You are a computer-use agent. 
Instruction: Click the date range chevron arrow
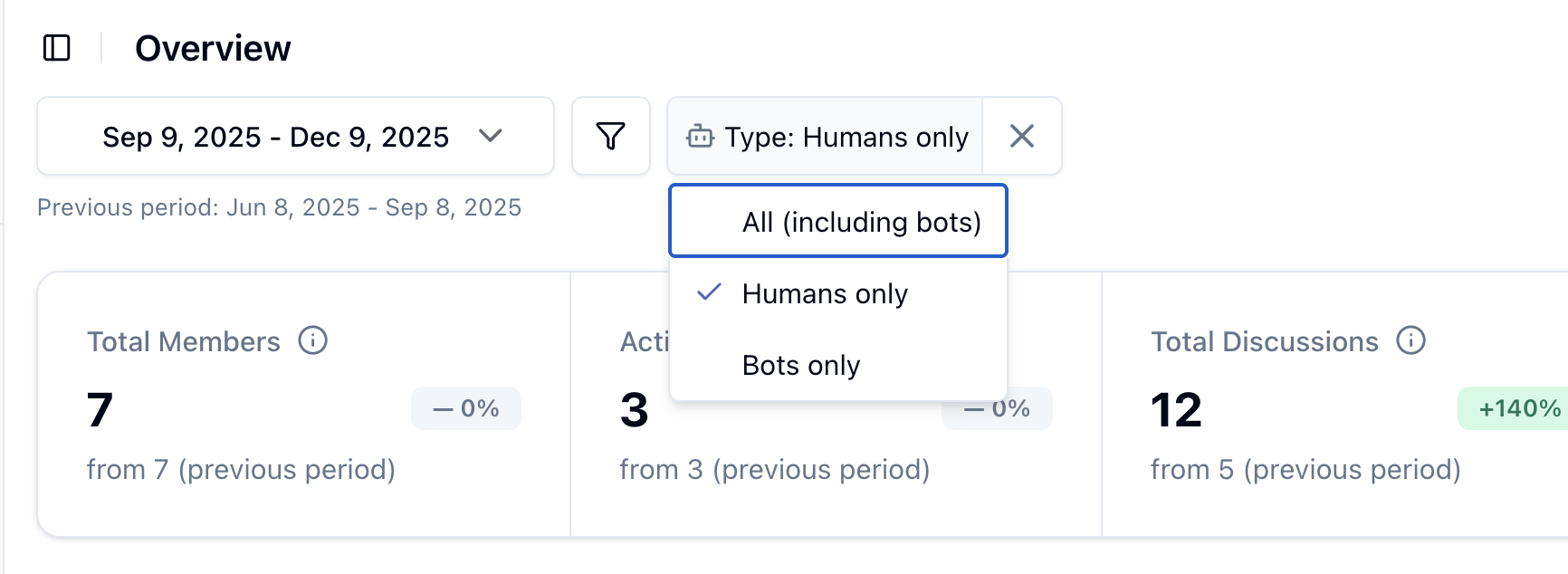(x=491, y=136)
